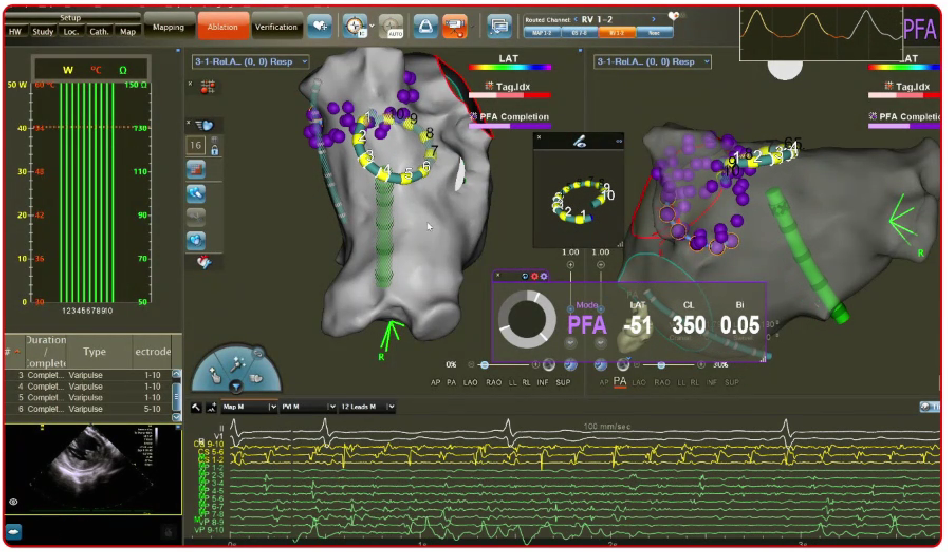The image size is (948, 552).
Task: Click the orange camera snapshot icon
Action: coord(454,25)
